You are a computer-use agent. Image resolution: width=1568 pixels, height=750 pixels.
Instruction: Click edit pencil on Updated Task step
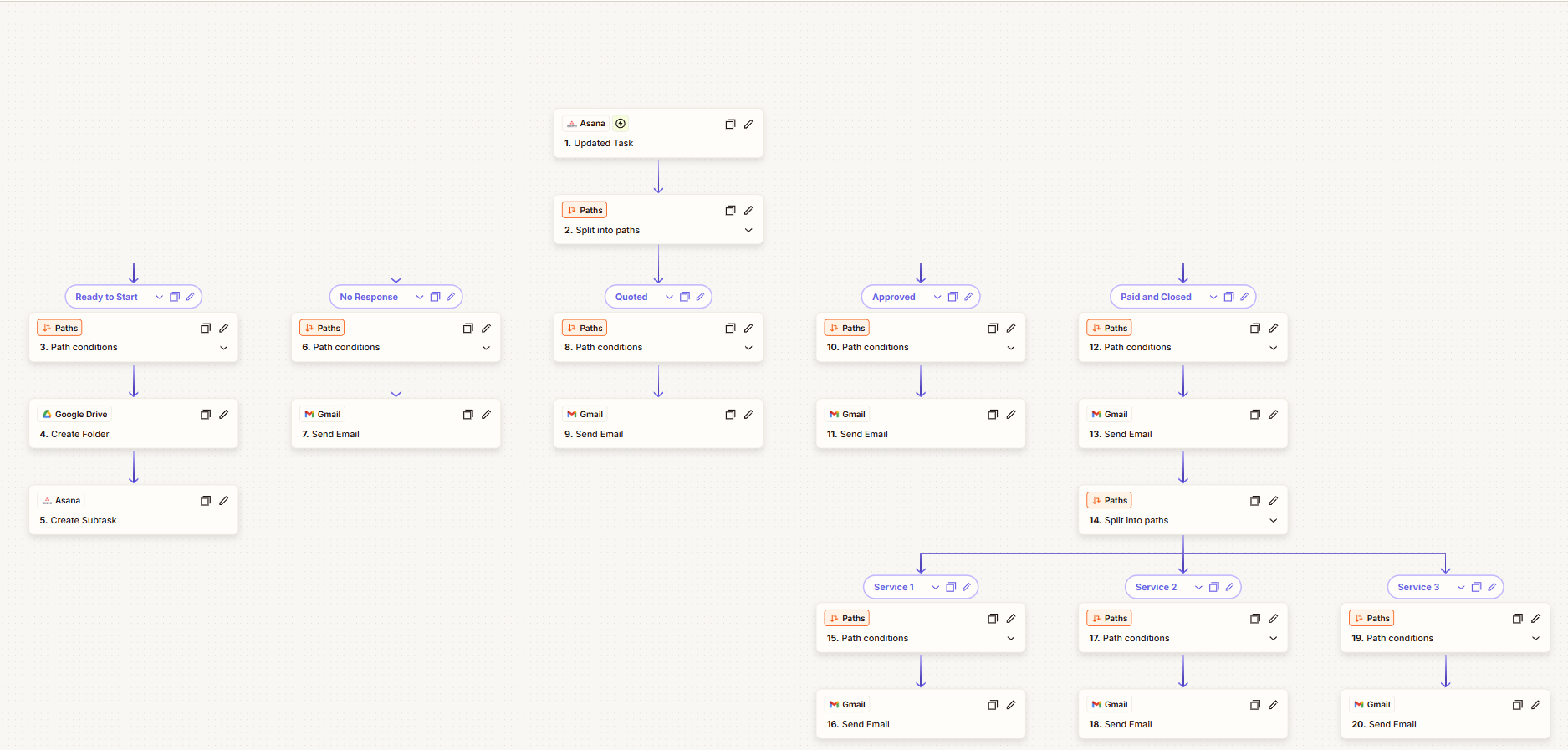click(748, 124)
